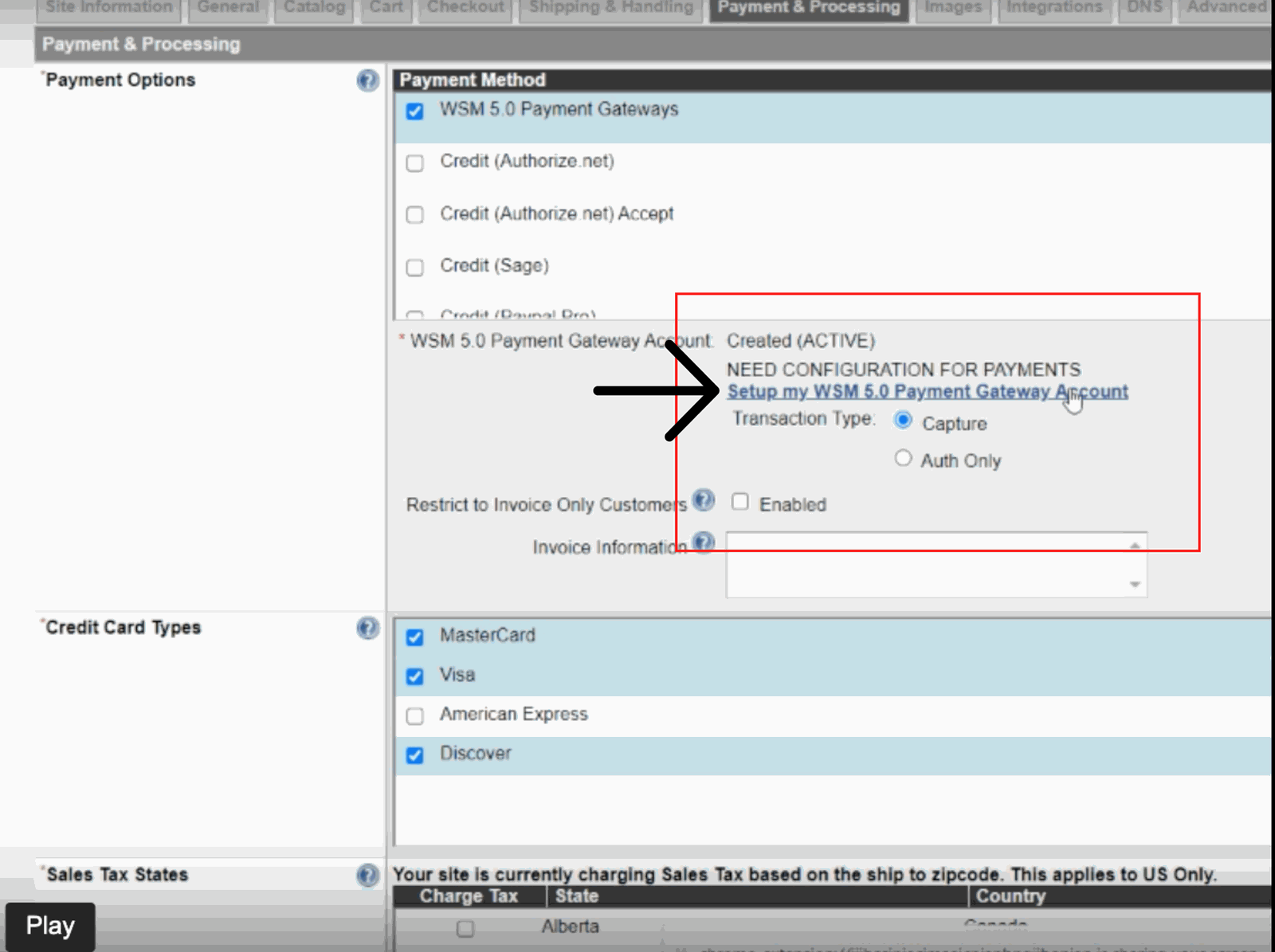1275x952 pixels.
Task: Click the Play button
Action: [50, 927]
